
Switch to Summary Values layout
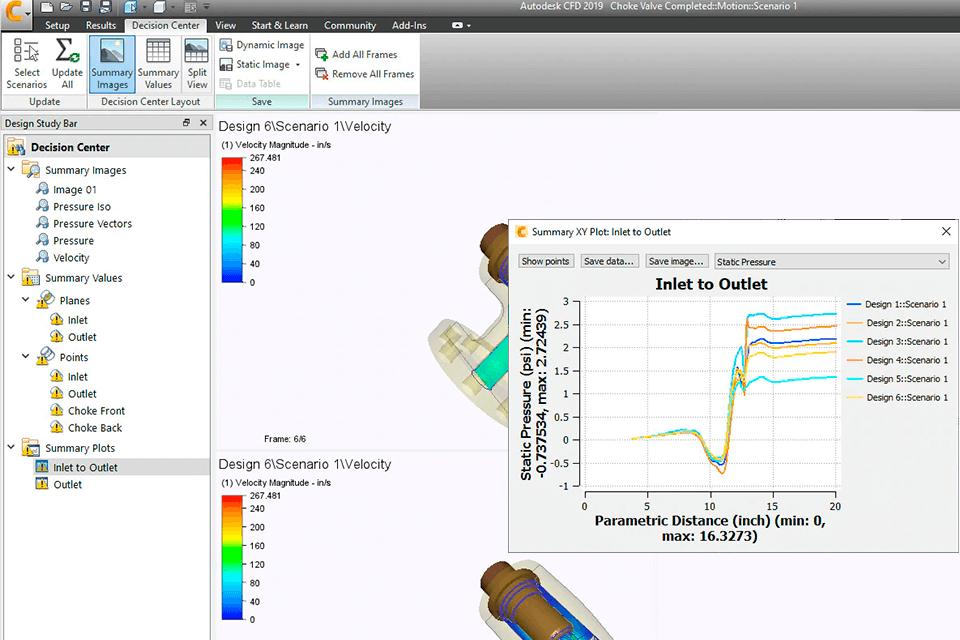point(158,64)
